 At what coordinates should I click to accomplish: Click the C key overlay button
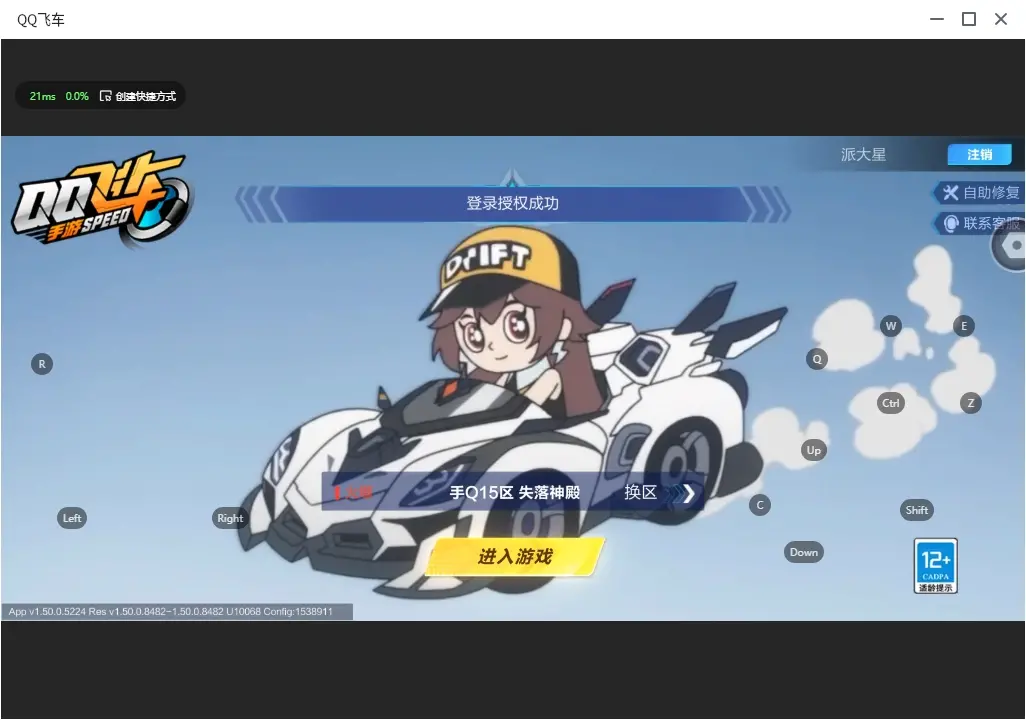coord(760,505)
